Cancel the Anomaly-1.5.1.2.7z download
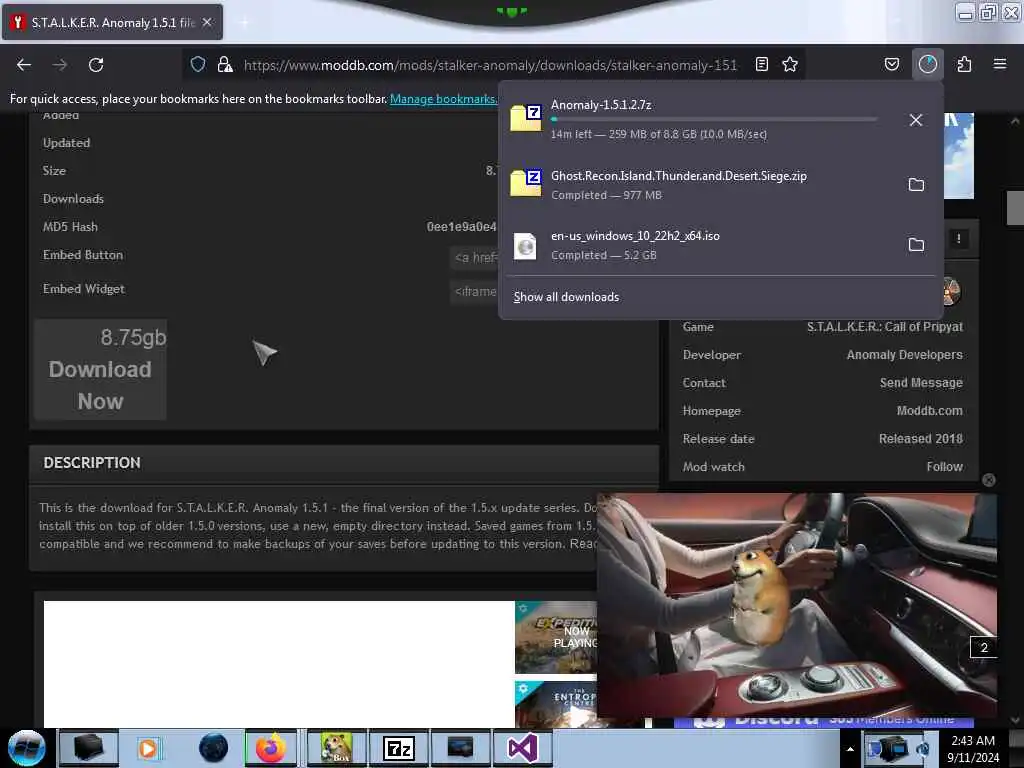This screenshot has height=768, width=1024. [x=916, y=120]
